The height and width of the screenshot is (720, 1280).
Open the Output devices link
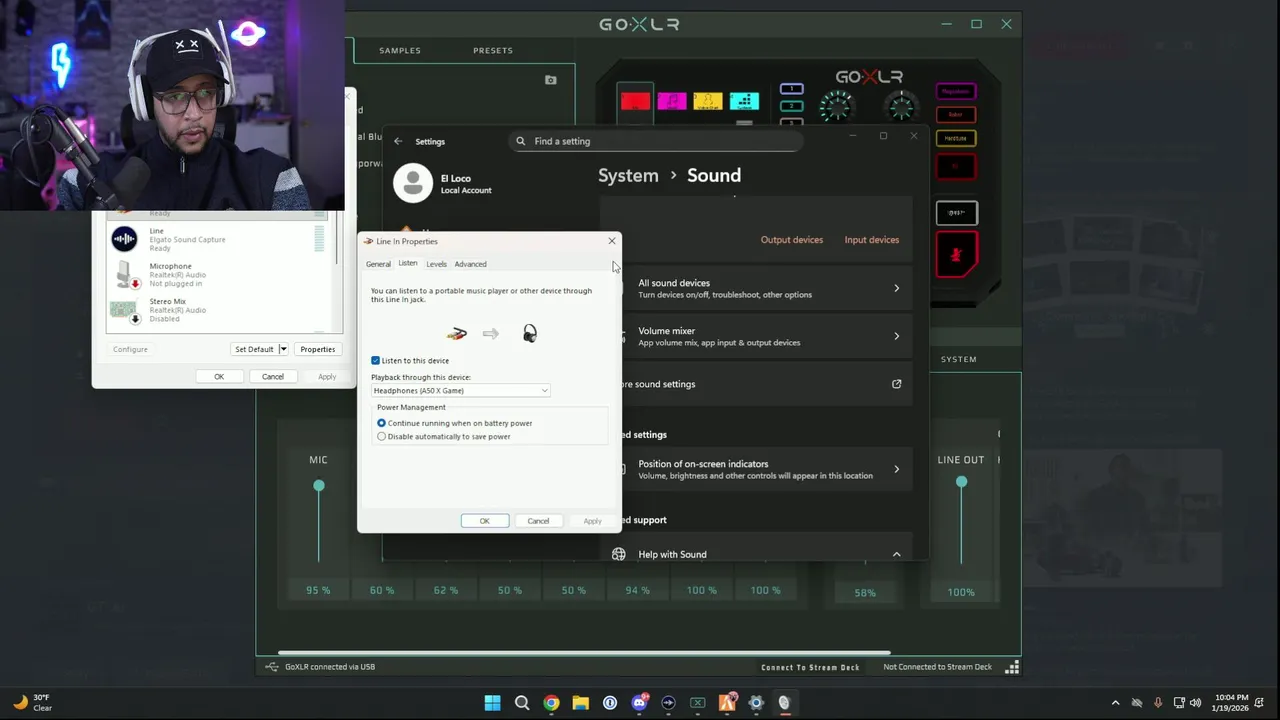(792, 240)
